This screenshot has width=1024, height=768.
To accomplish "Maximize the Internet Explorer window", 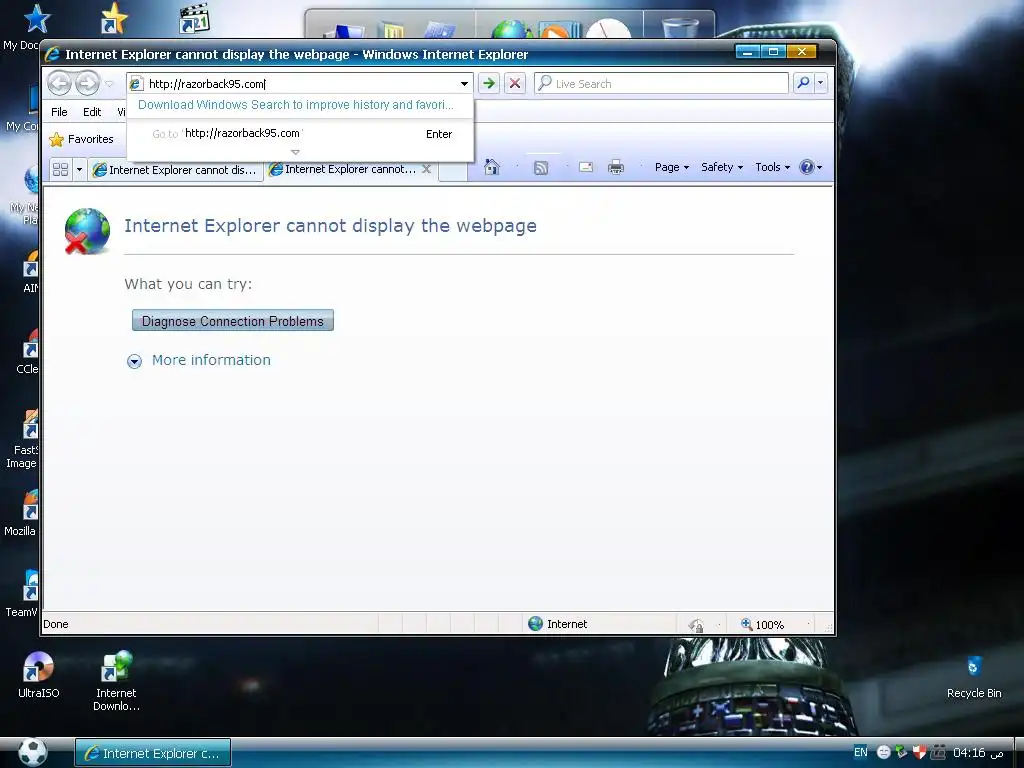I will (x=773, y=52).
